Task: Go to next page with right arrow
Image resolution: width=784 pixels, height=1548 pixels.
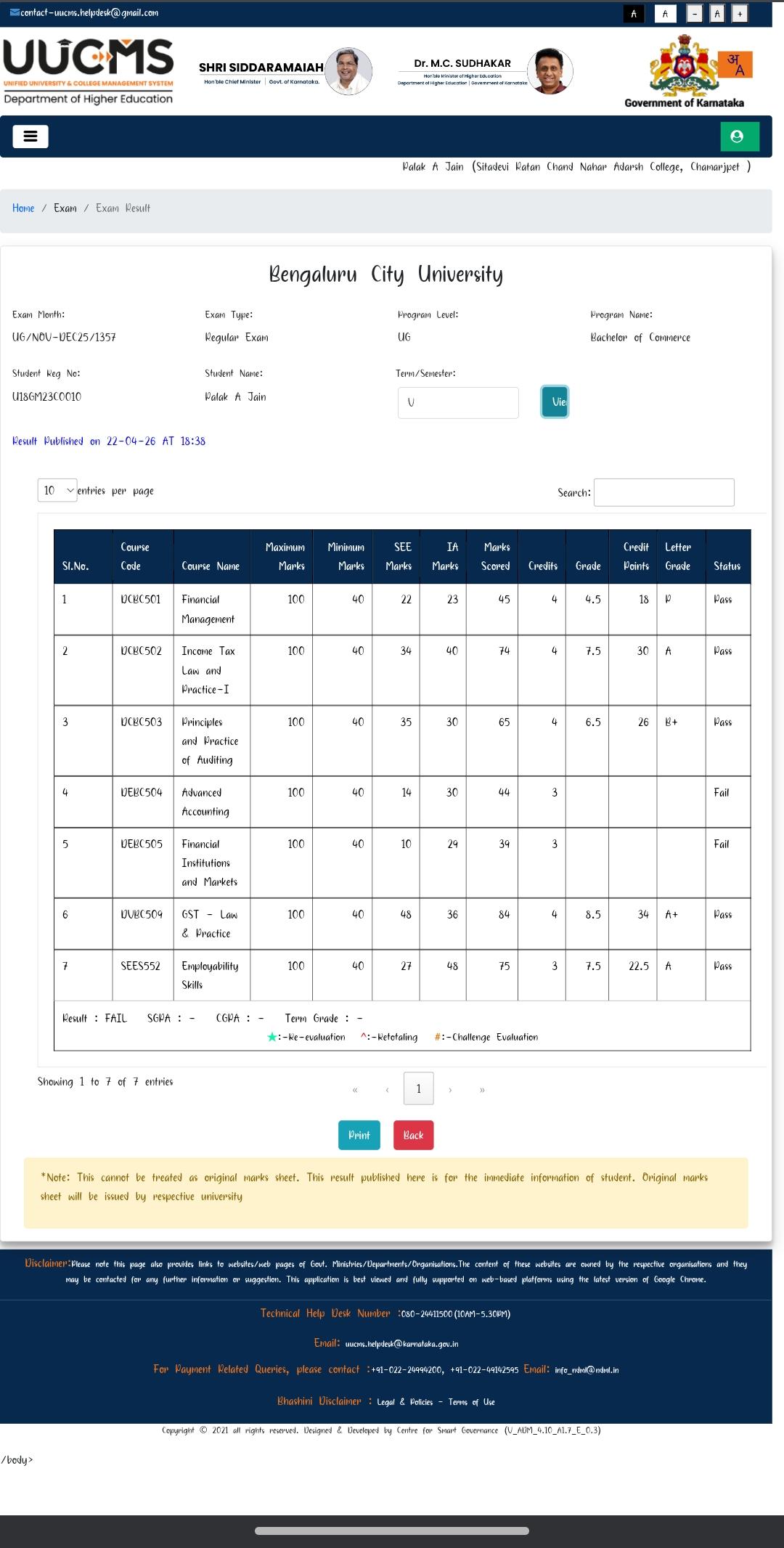Action: (x=450, y=1089)
